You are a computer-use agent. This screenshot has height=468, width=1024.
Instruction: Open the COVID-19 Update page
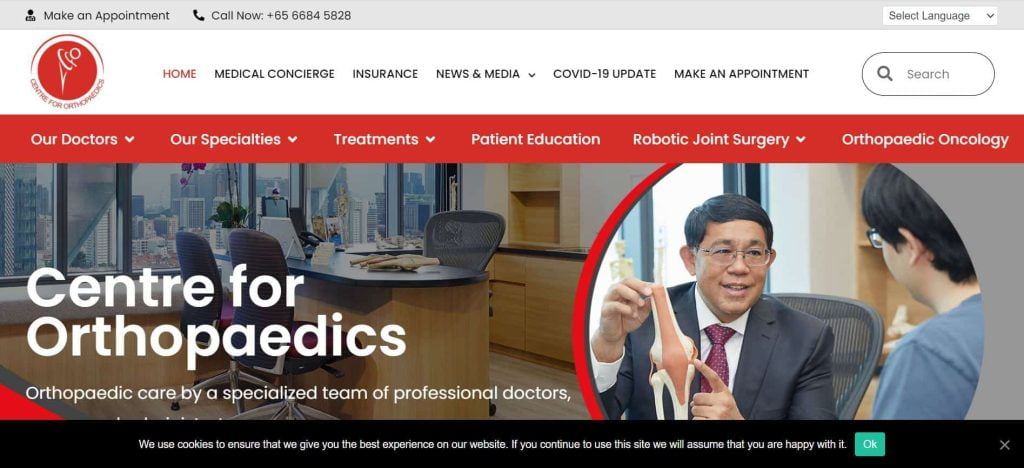[605, 74]
